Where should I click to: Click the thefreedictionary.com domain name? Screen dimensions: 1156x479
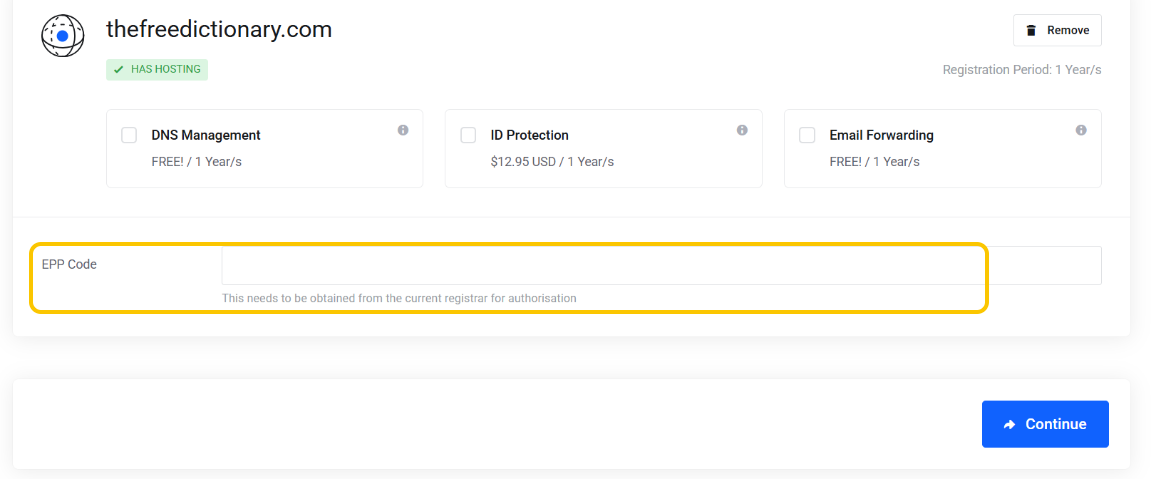[219, 29]
